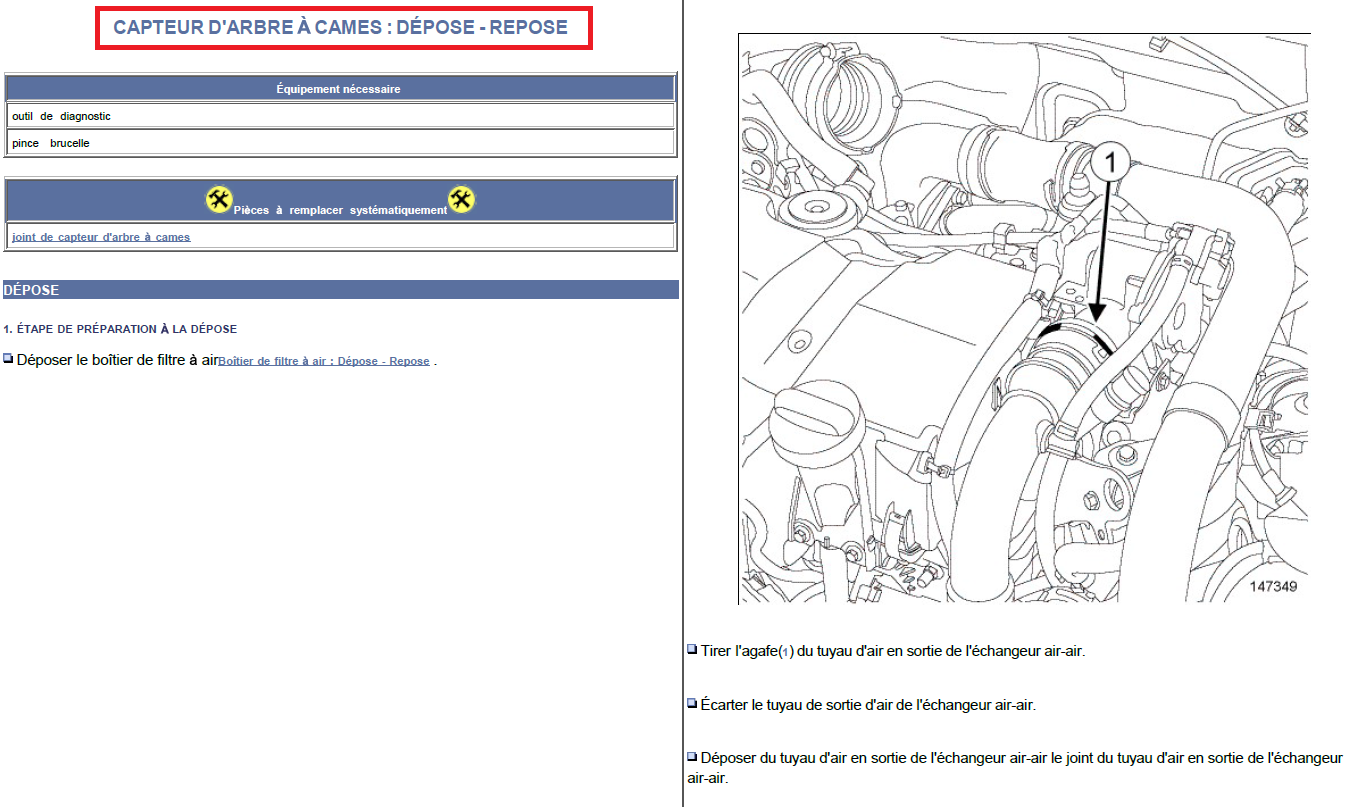Click the DÉPOSE section header bar
Viewport: 1364px width, 807px height.
point(340,290)
